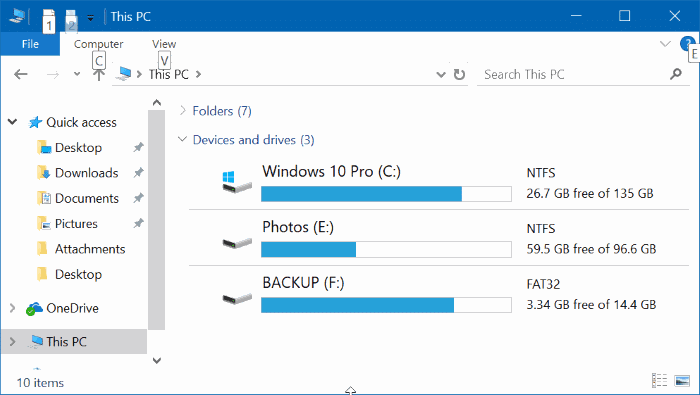Click This PC in the address breadcrumb
The height and width of the screenshot is (395, 700).
pyautogui.click(x=169, y=74)
